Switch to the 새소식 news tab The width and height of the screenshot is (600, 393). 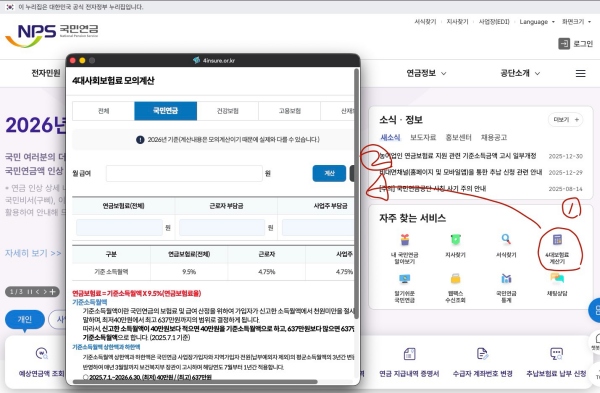(x=390, y=137)
